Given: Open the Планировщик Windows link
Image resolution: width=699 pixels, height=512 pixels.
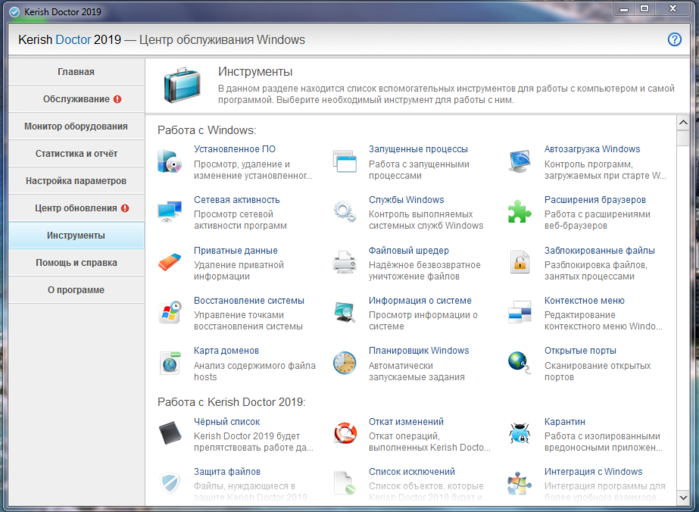Looking at the screenshot, I should [x=419, y=351].
